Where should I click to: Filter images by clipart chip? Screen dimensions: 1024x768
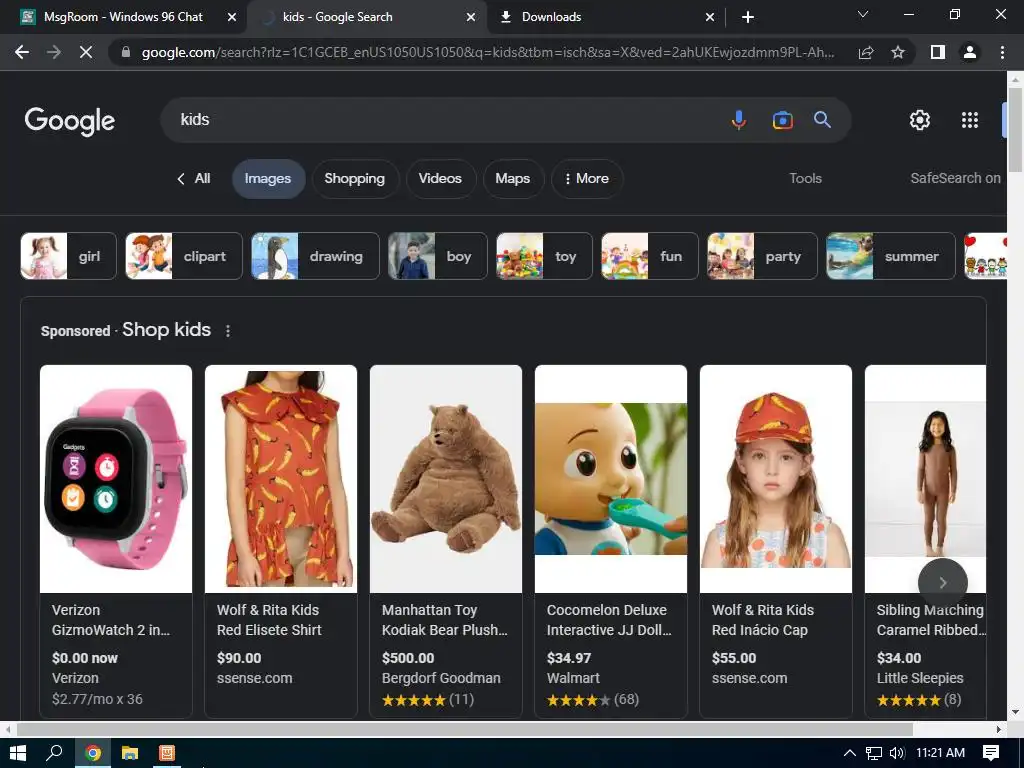(x=184, y=256)
